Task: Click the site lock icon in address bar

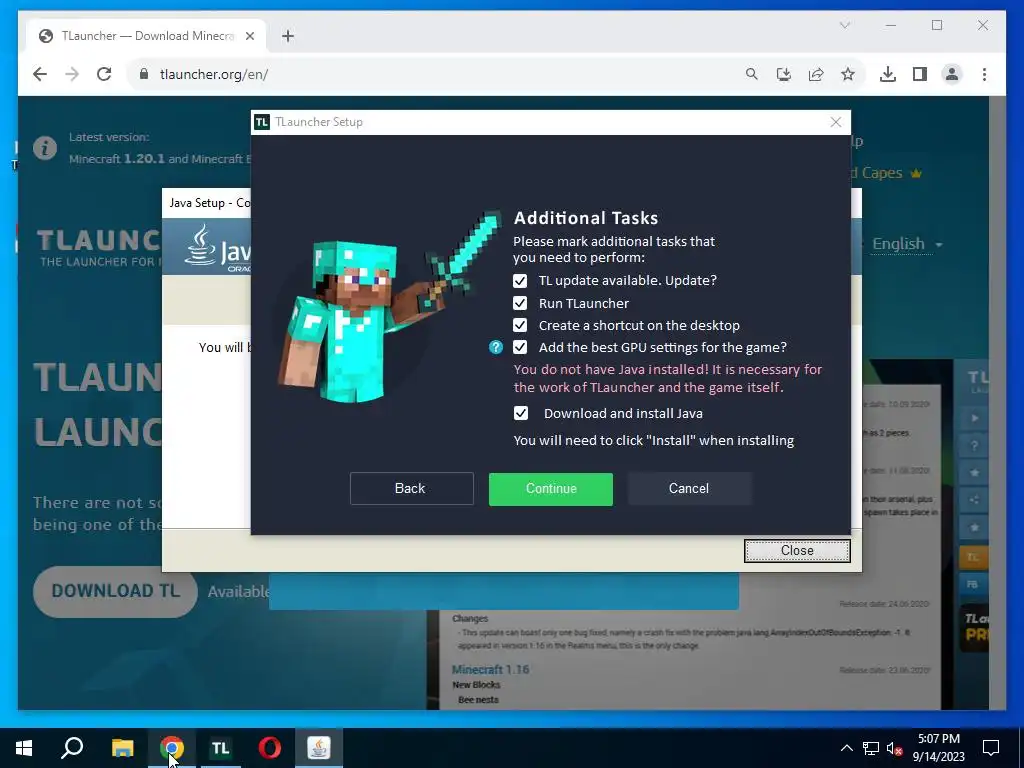Action: [144, 74]
